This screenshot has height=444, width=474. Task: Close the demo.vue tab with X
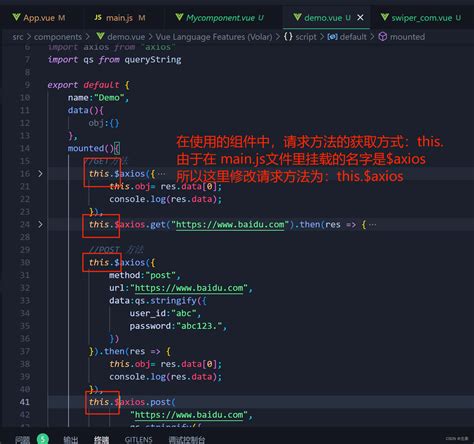click(x=360, y=18)
